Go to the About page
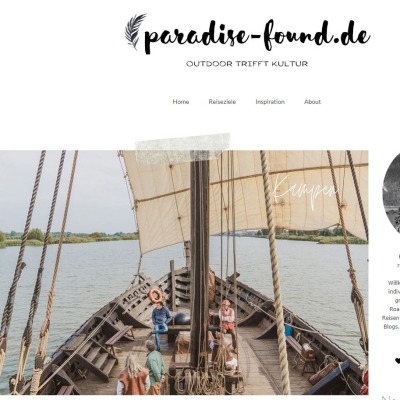The image size is (400, 400). coord(312,102)
